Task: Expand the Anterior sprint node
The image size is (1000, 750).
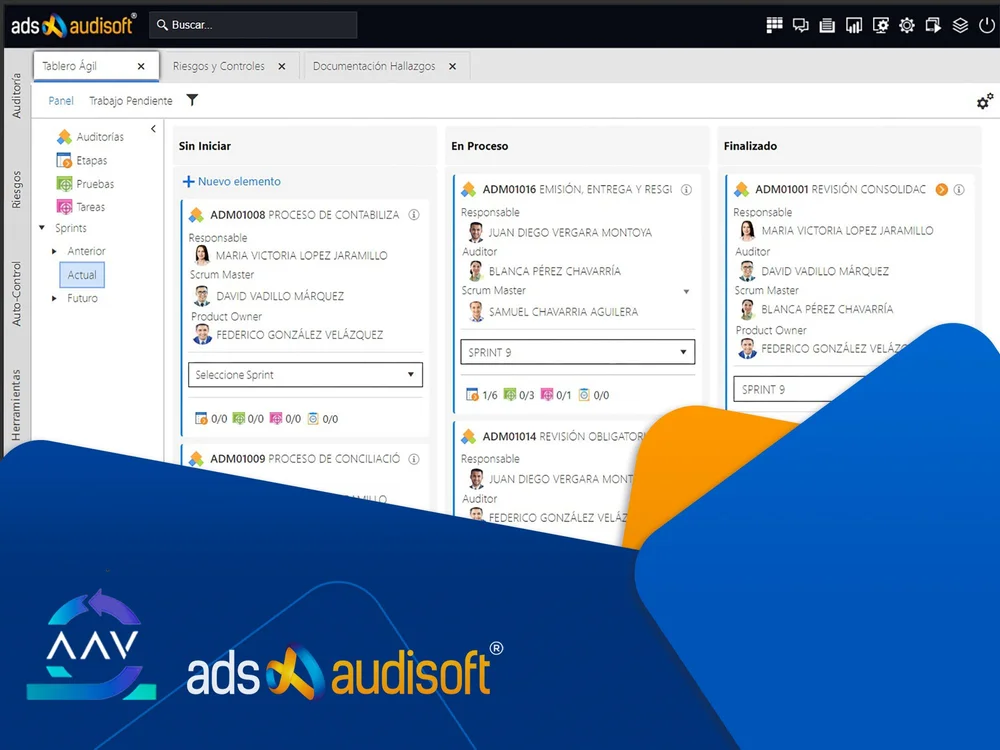Action: 54,251
